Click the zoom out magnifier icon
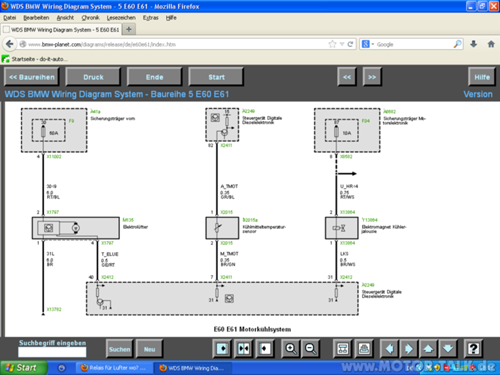This screenshot has width=500, height=375. pyautogui.click(x=311, y=349)
